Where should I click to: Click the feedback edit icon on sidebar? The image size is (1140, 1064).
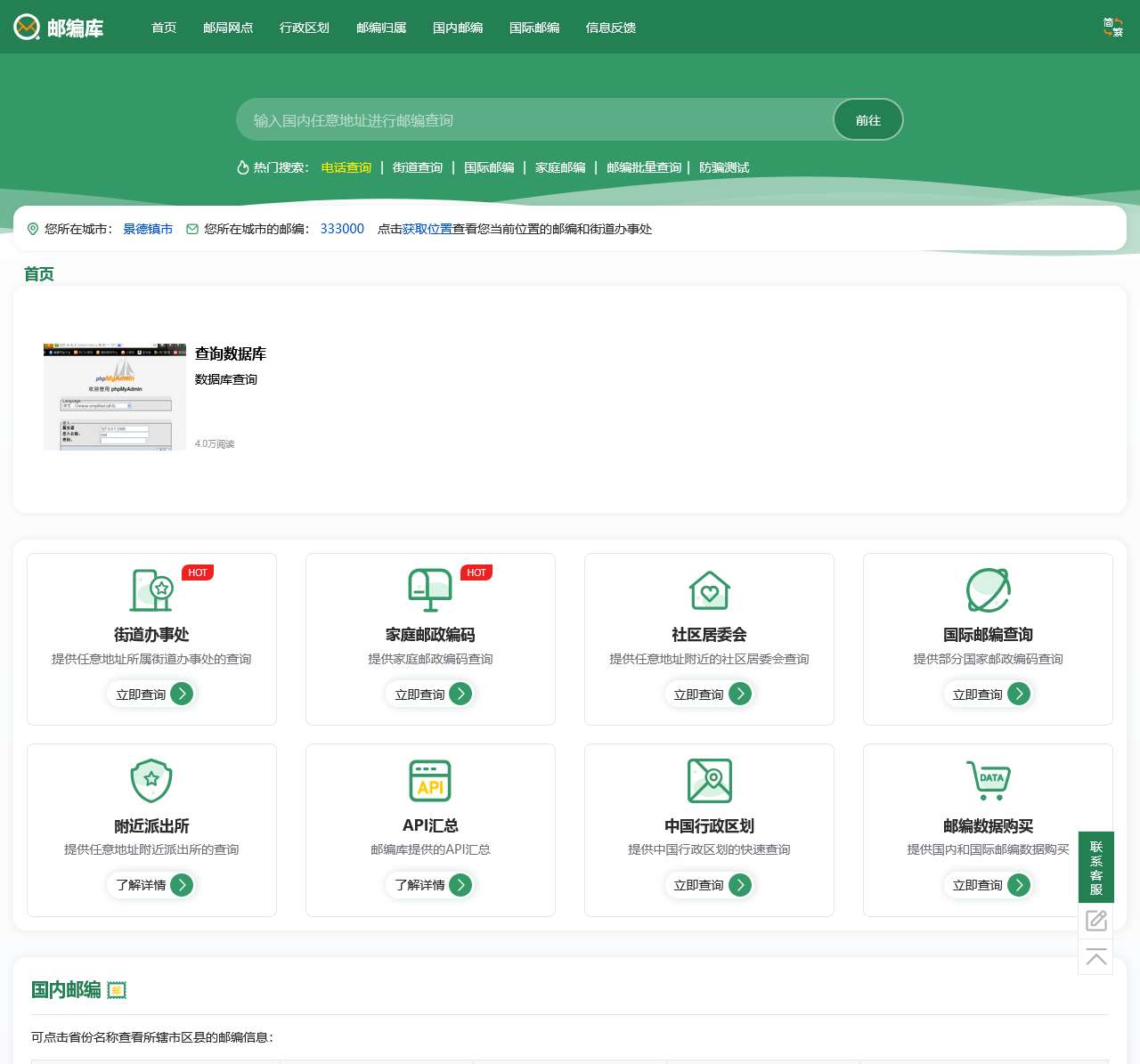1095,921
